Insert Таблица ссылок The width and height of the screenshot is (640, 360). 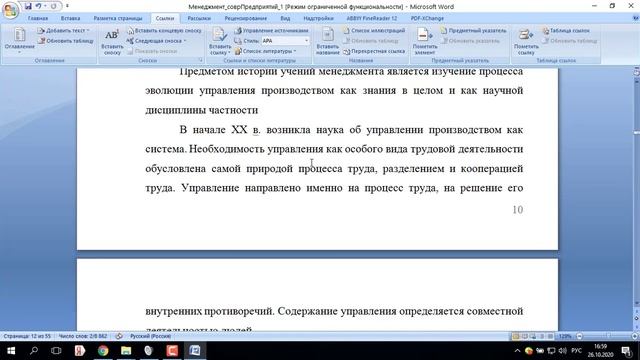click(566, 31)
